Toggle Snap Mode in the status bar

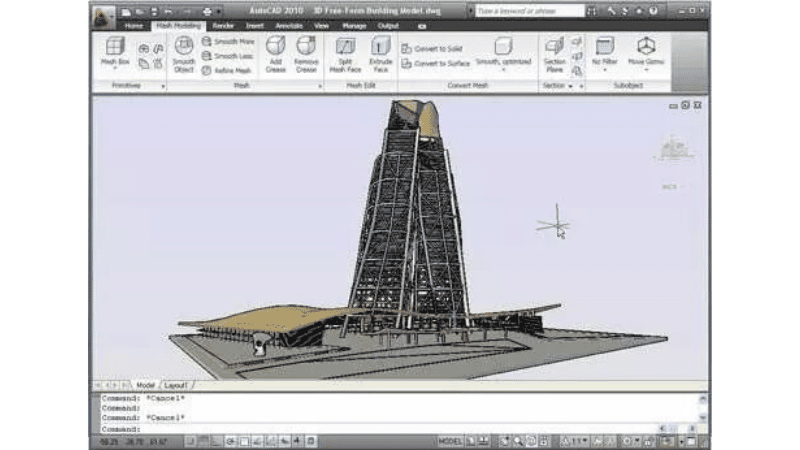pos(190,441)
